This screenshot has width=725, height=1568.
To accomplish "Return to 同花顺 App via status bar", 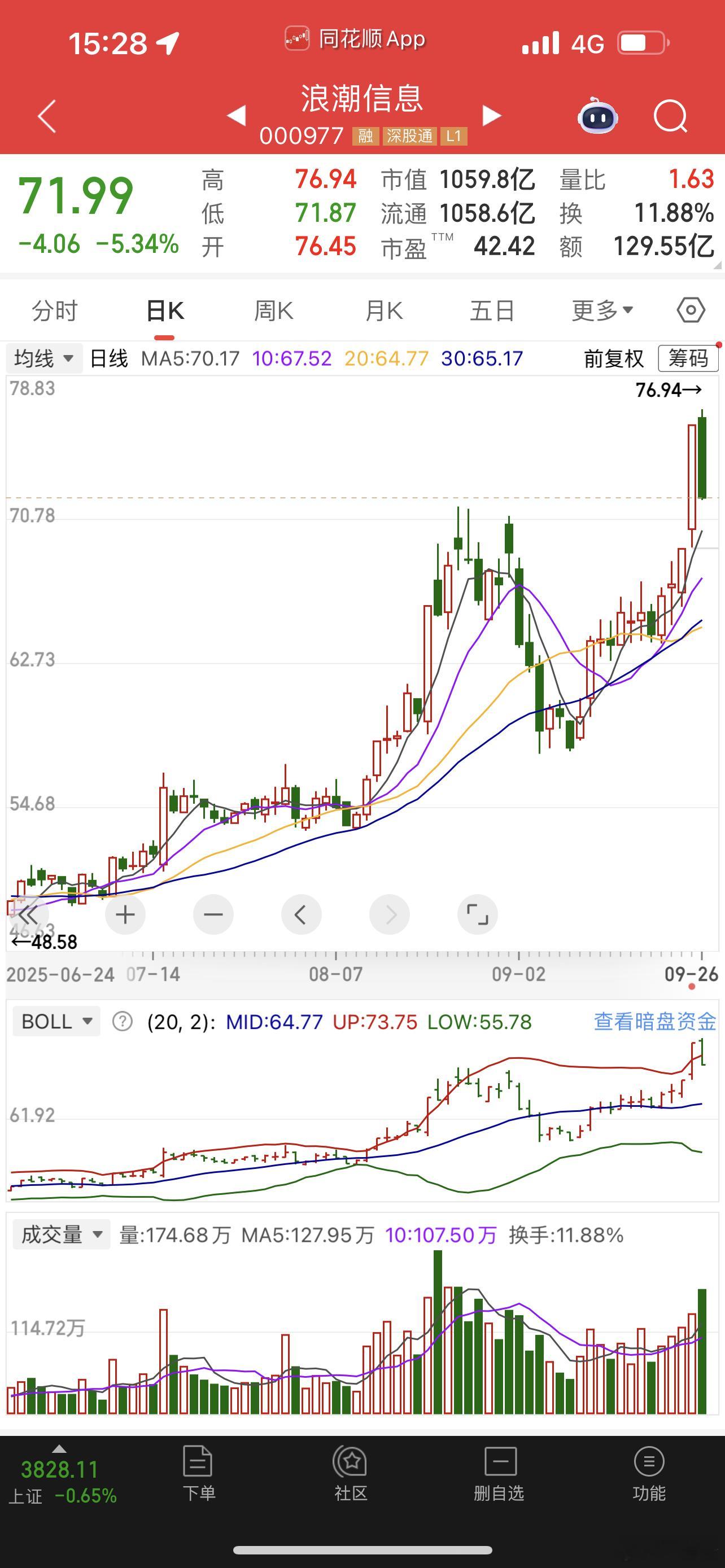I will pos(356,39).
